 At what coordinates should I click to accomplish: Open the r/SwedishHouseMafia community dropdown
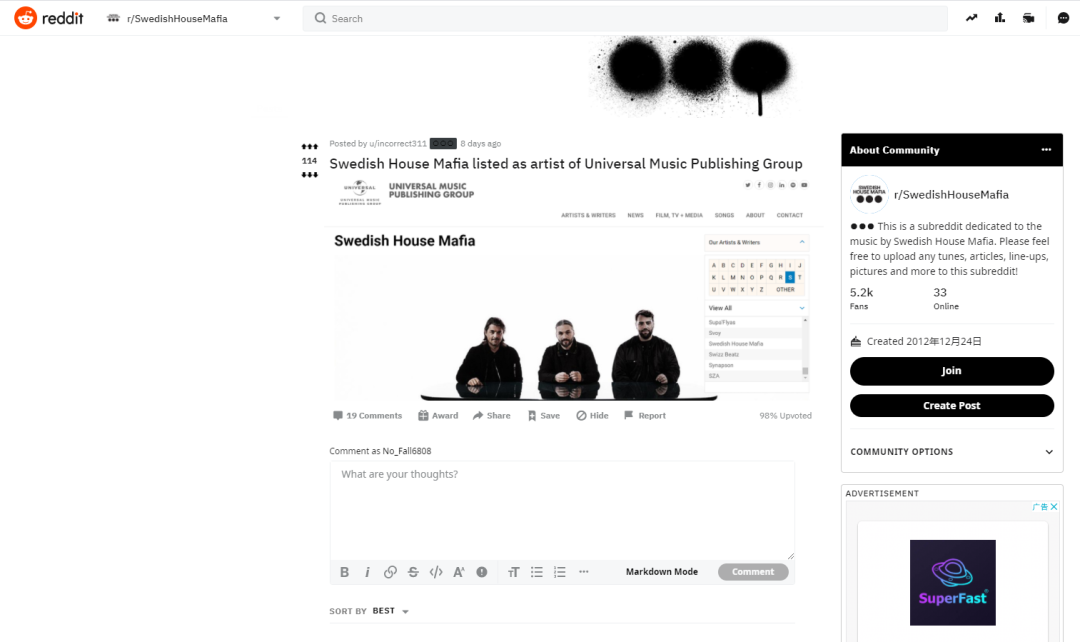pos(194,19)
